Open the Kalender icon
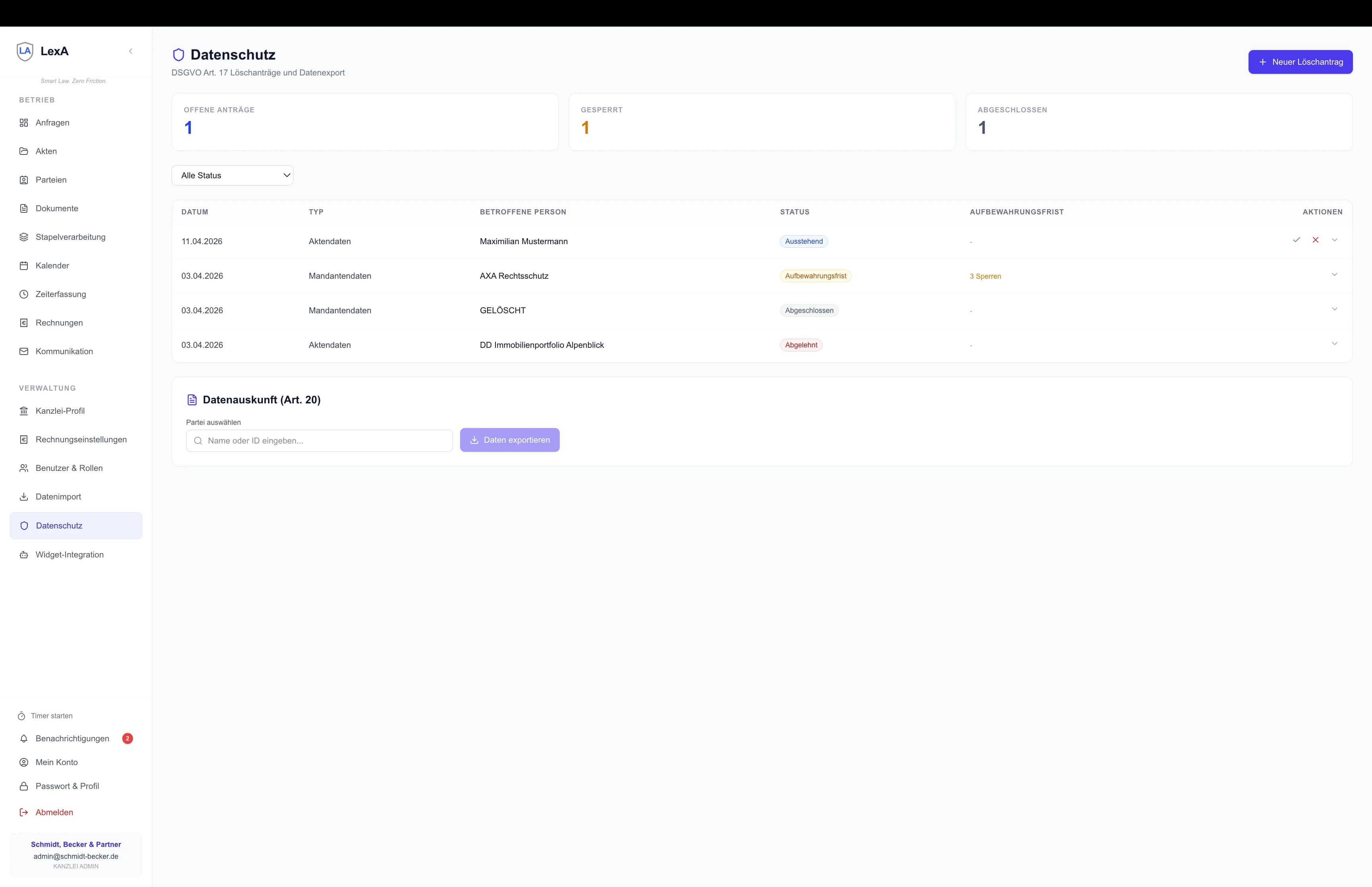 pyautogui.click(x=23, y=266)
